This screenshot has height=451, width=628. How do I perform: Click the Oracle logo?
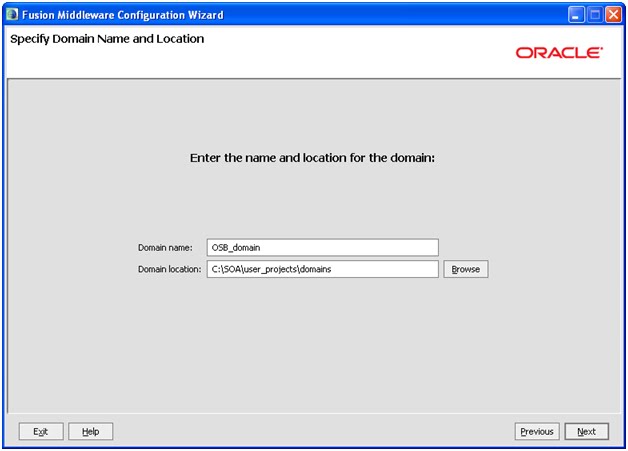tap(559, 52)
